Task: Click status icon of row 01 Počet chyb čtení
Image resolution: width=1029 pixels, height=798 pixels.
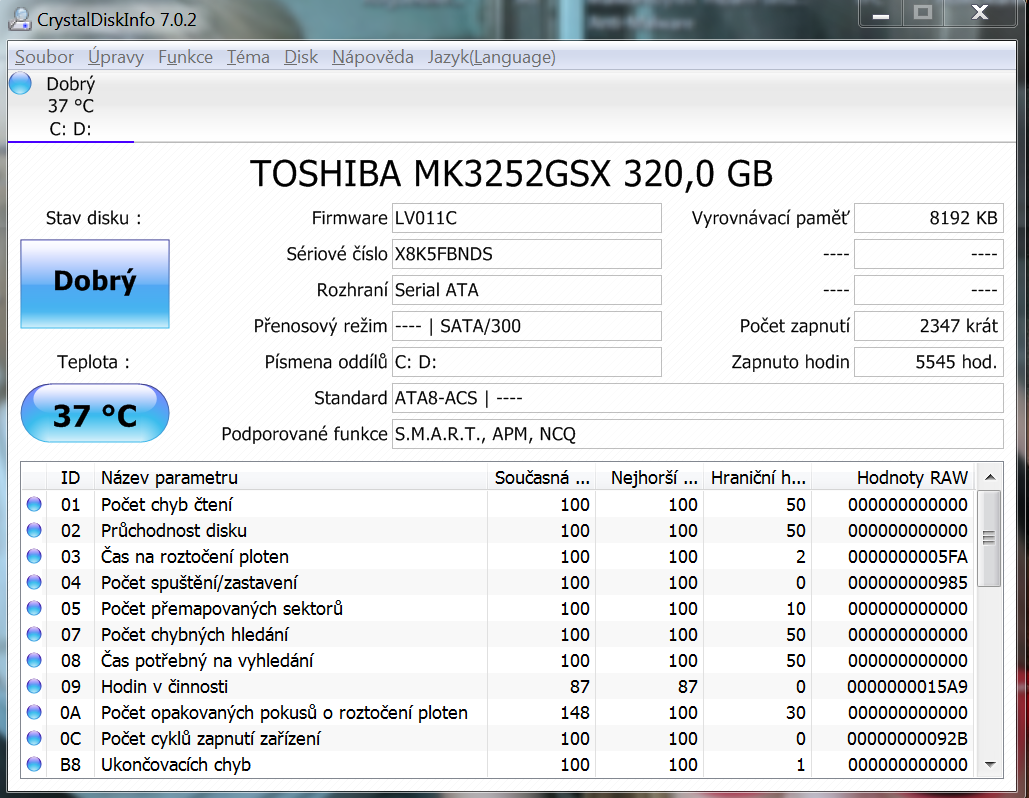Action: 34,504
